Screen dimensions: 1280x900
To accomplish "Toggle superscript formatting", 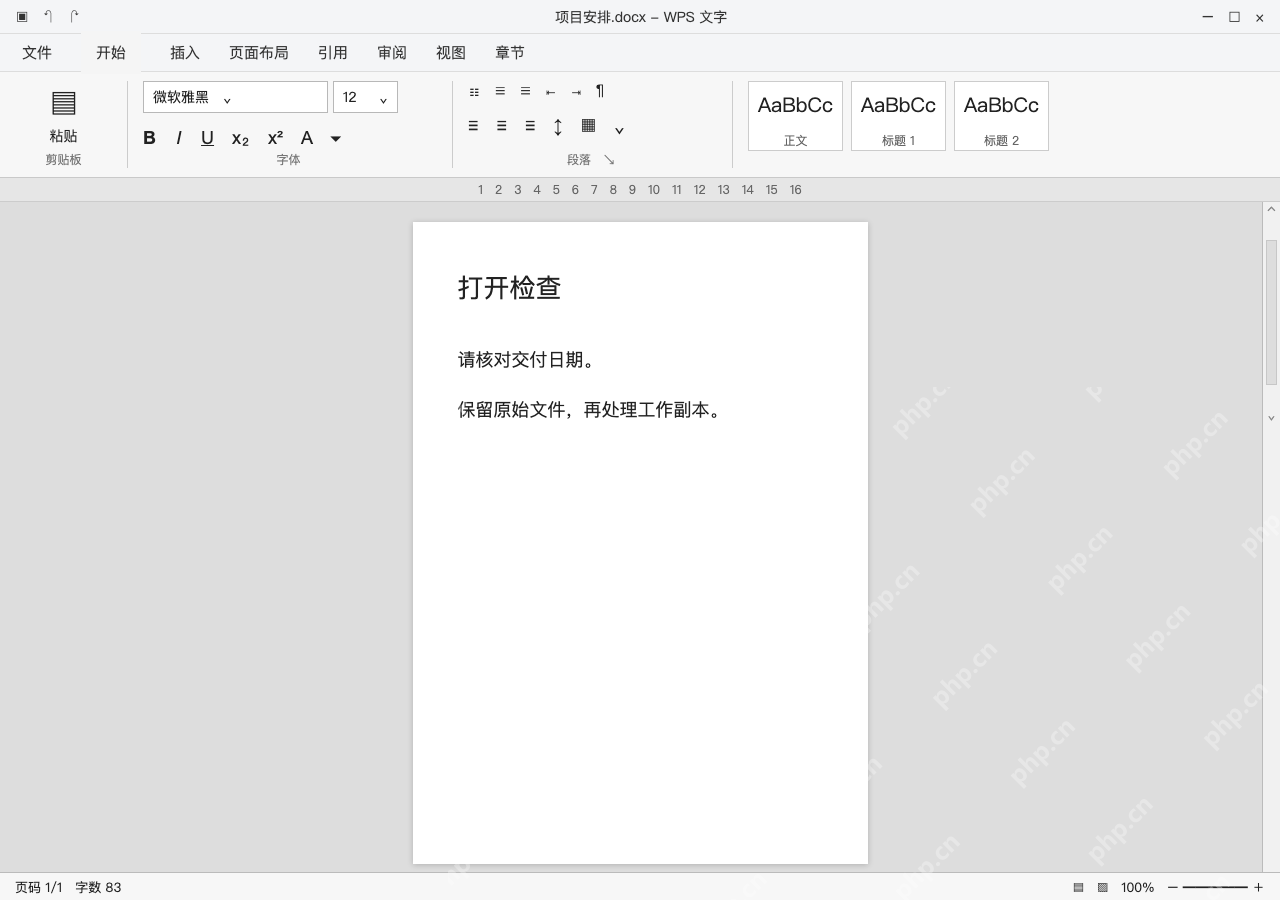I will click(x=275, y=138).
